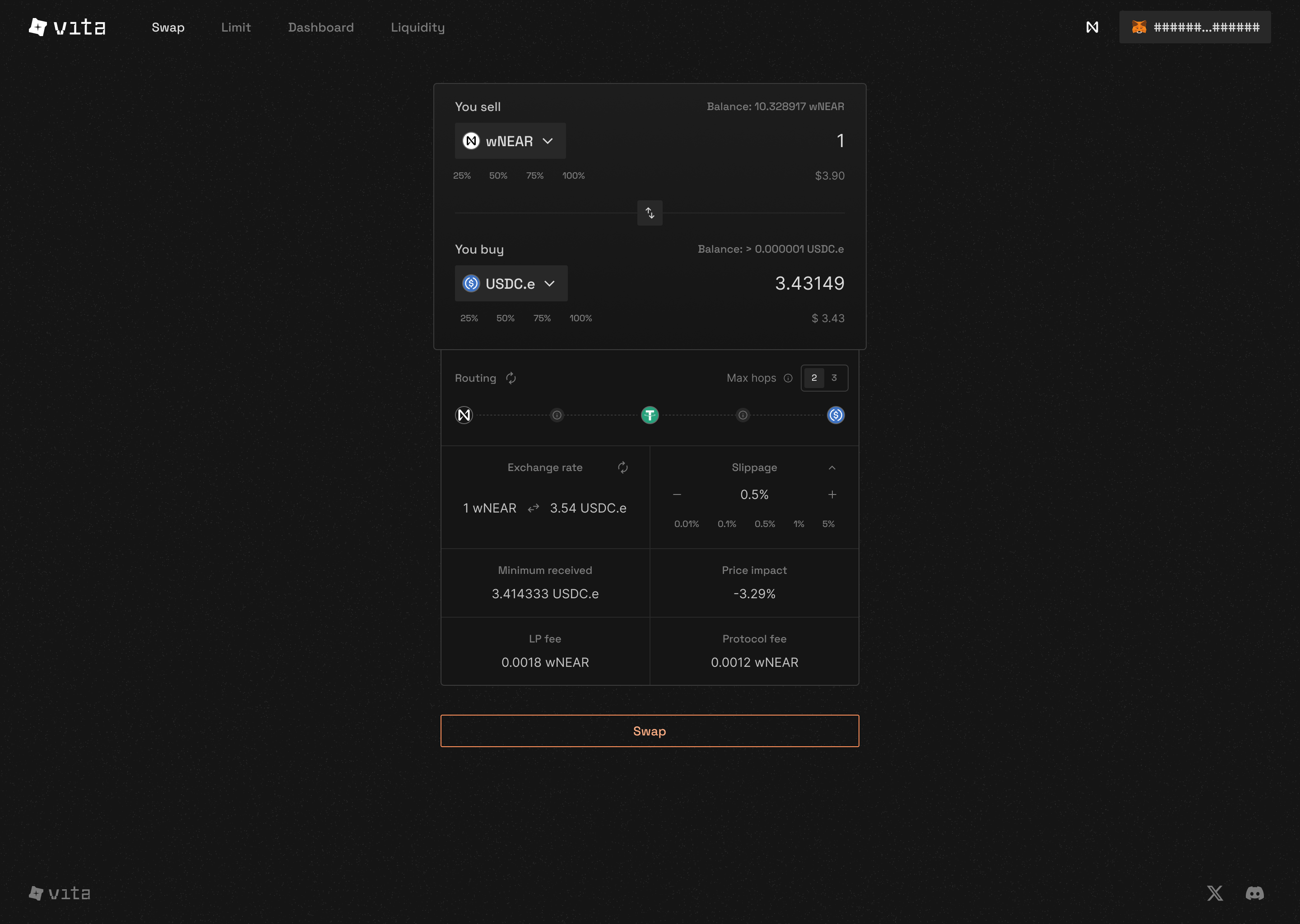Collapse the Slippage section chevron
This screenshot has width=1300, height=924.
(x=832, y=467)
